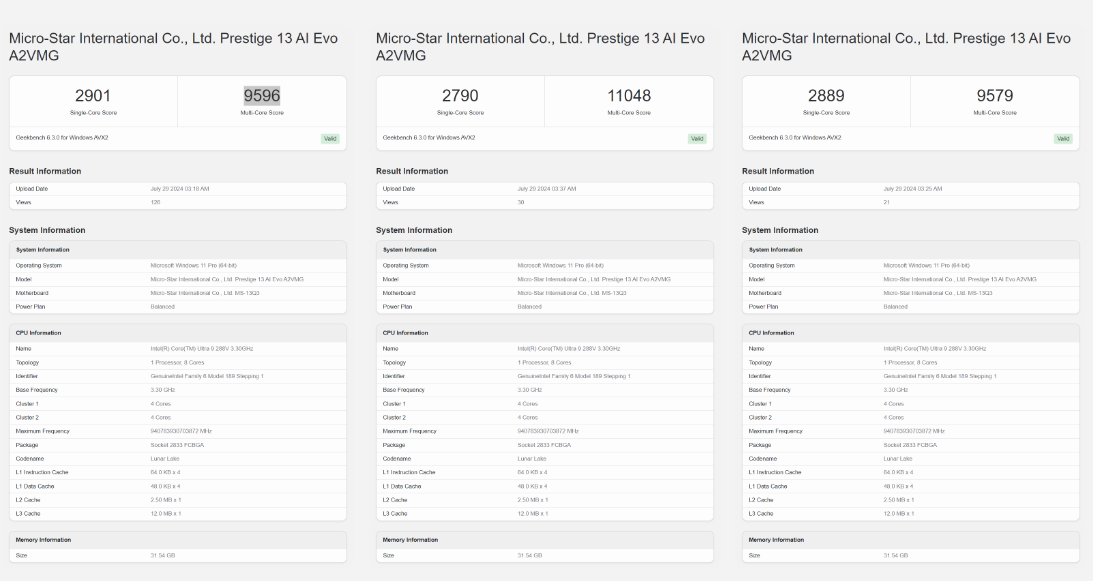Click the Cluster 1 row in the 2790 result
This screenshot has height=581, width=1093.
coord(544,404)
